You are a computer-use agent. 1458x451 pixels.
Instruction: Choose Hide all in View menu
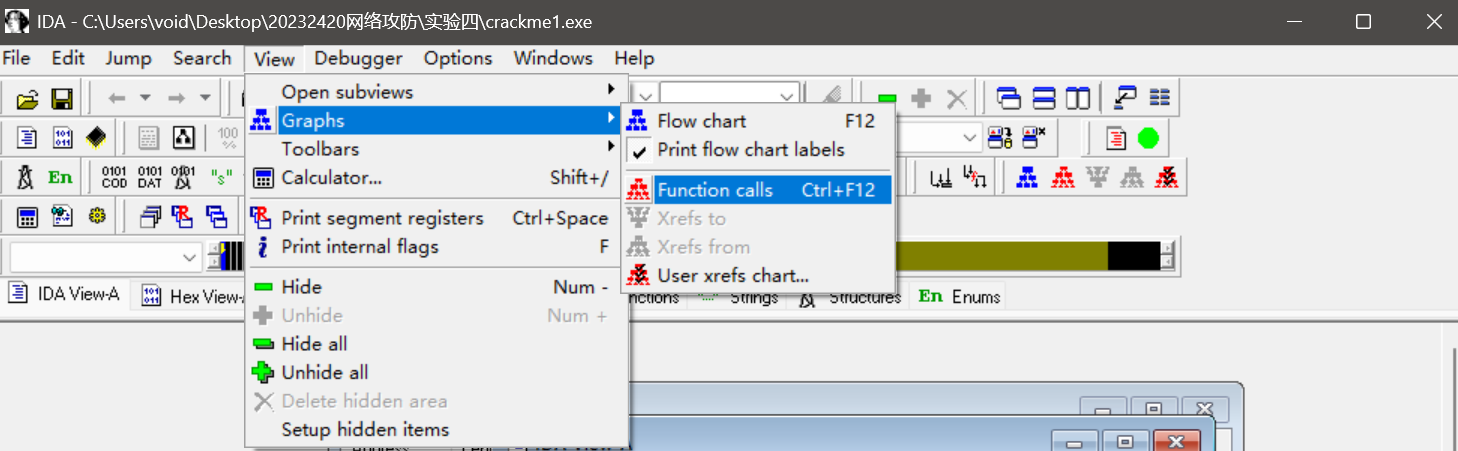(436, 344)
